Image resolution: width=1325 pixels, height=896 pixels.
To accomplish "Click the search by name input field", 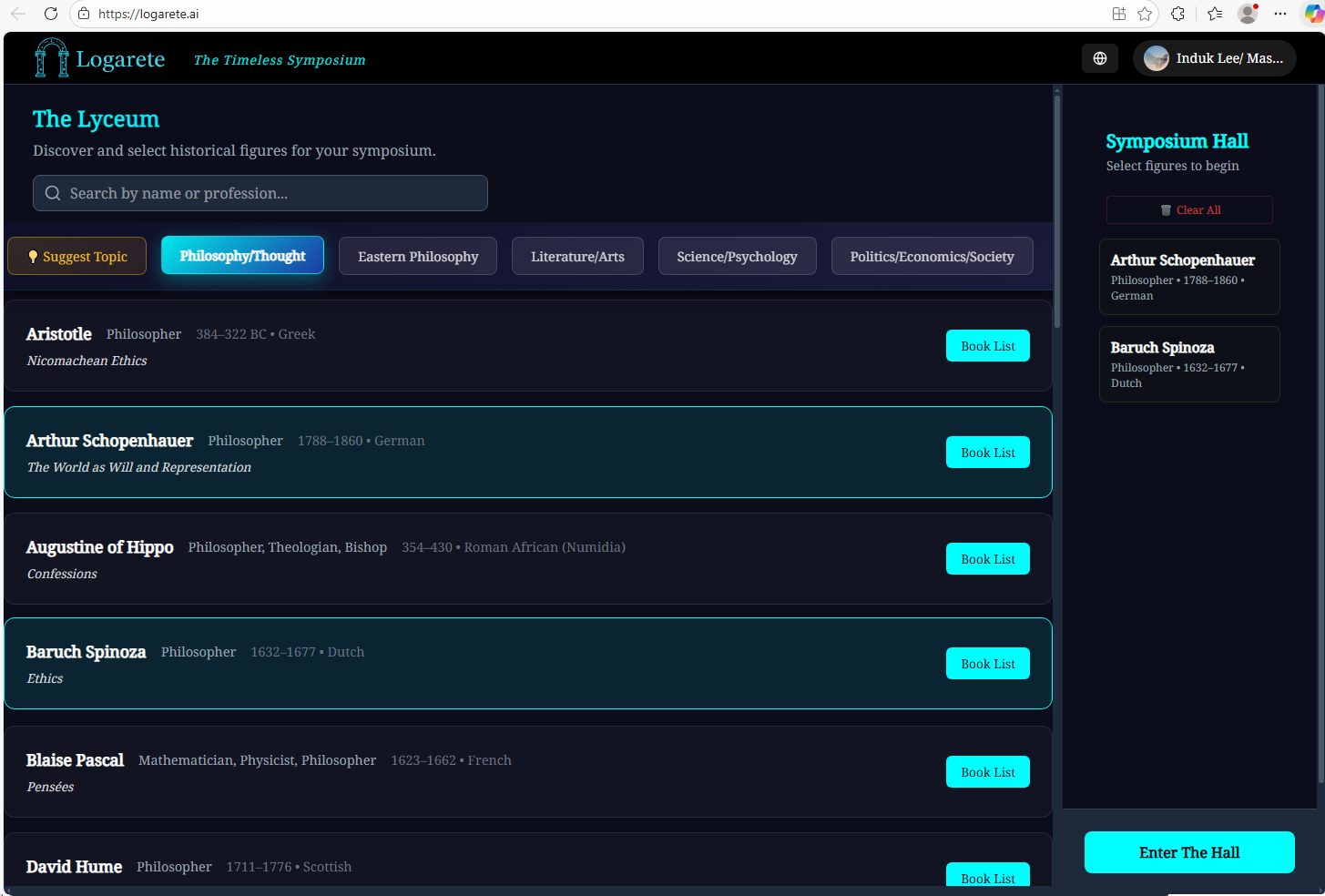I will pos(260,193).
